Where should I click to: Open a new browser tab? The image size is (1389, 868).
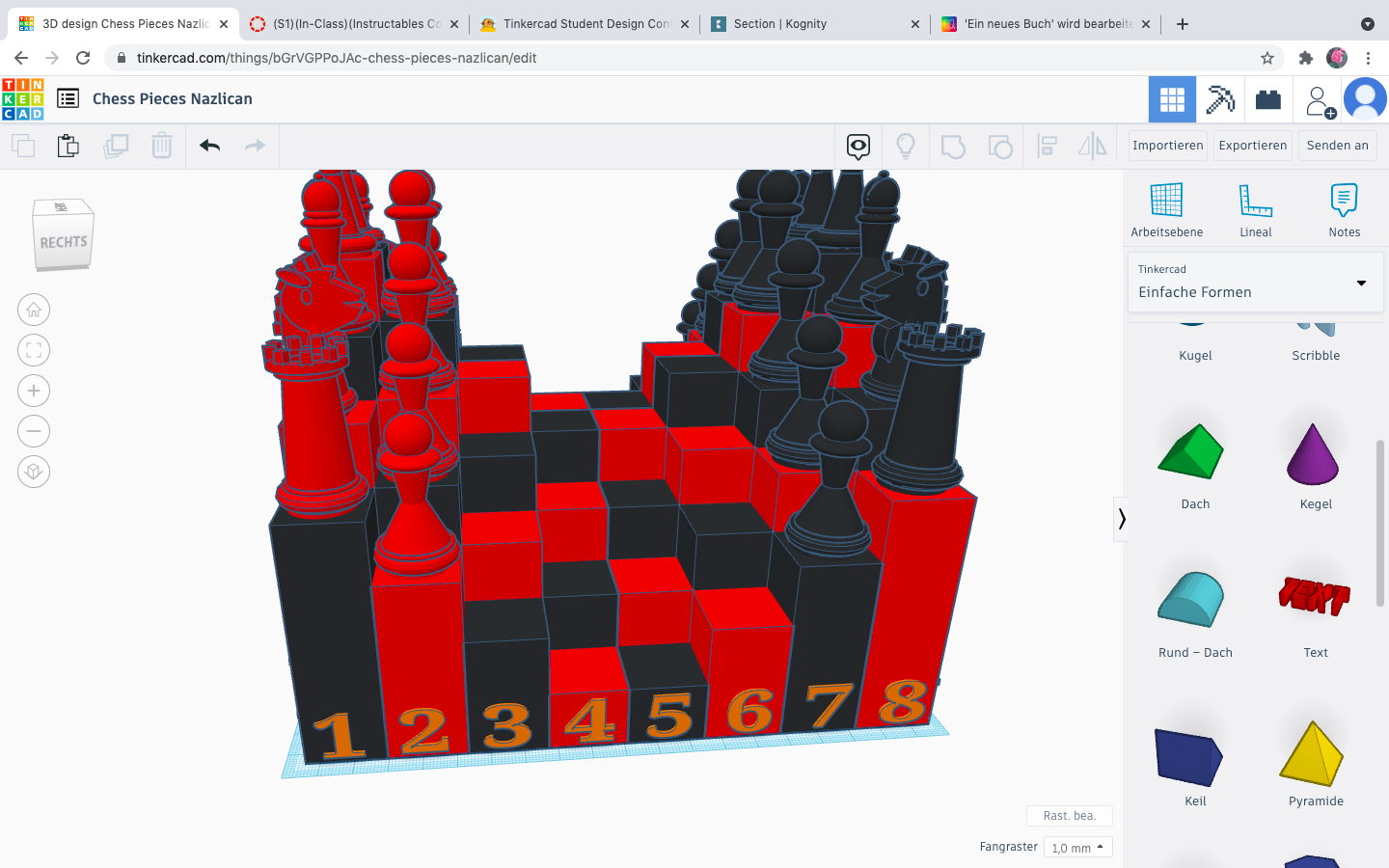click(1183, 24)
